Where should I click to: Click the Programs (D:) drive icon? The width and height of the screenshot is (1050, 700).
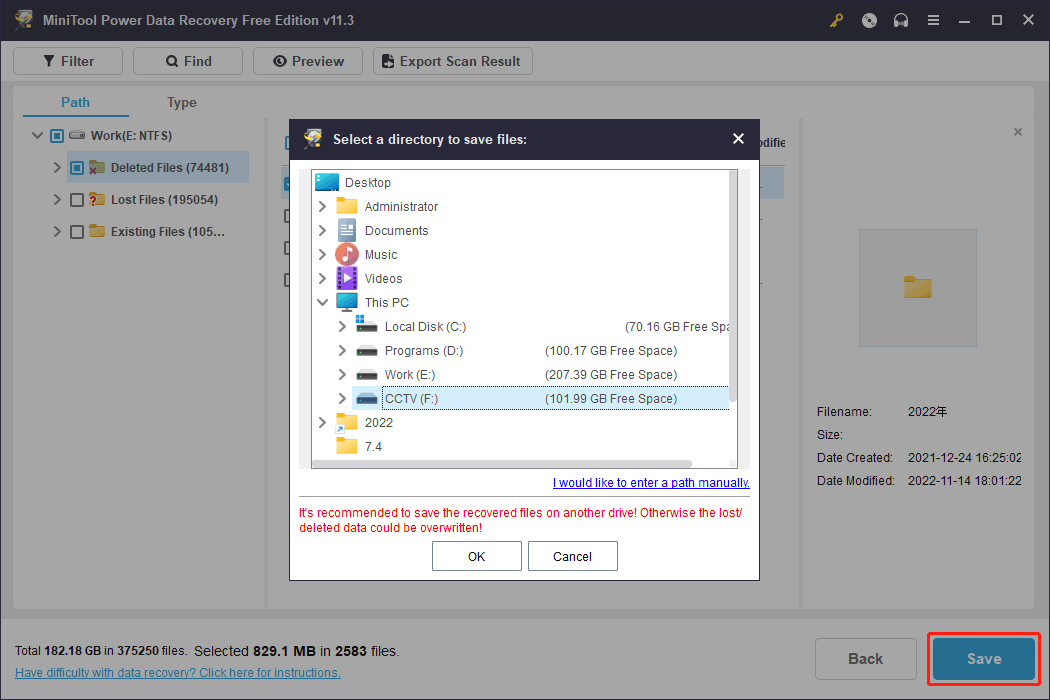[366, 351]
